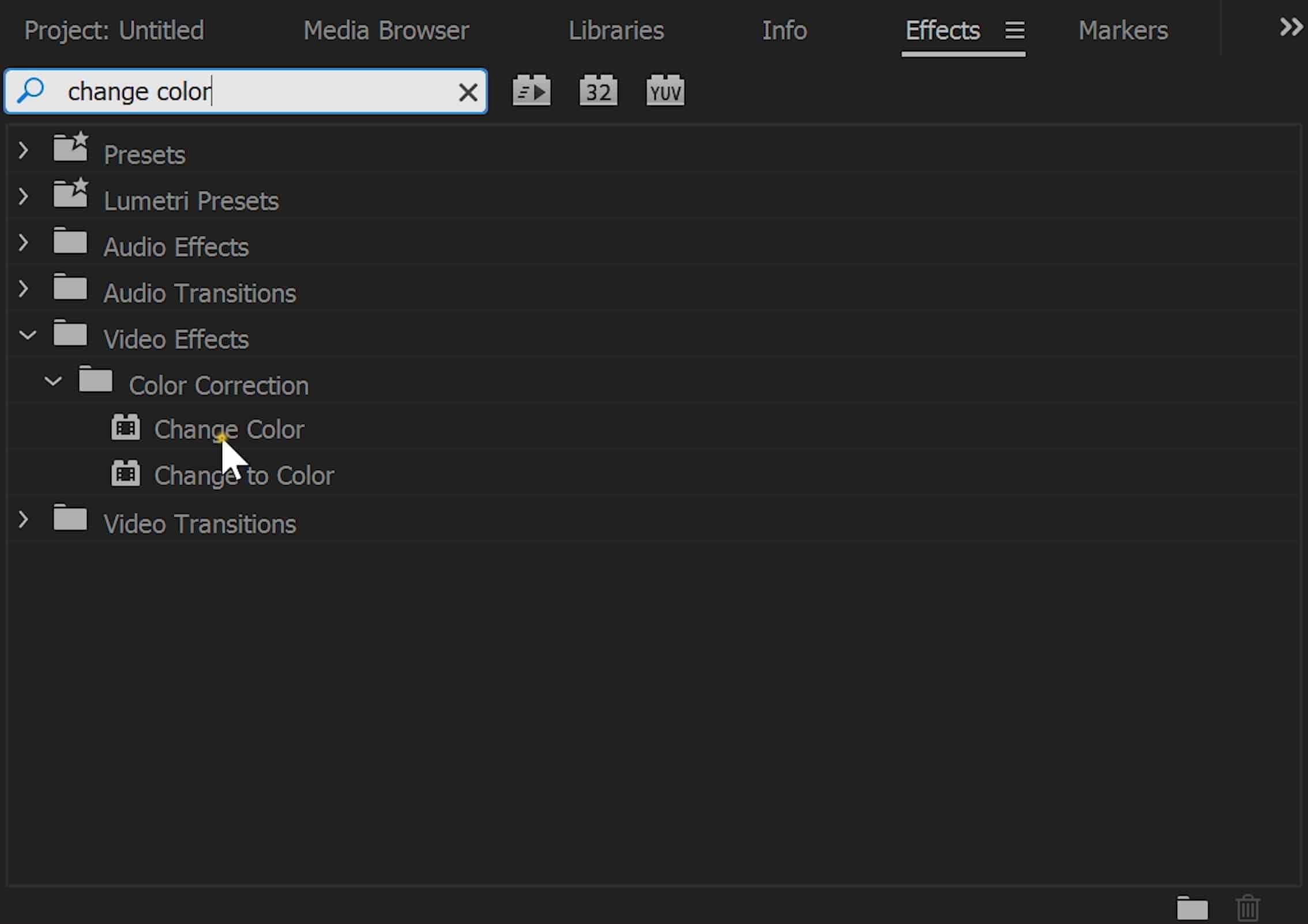Click the magnifying glass search icon

[31, 91]
